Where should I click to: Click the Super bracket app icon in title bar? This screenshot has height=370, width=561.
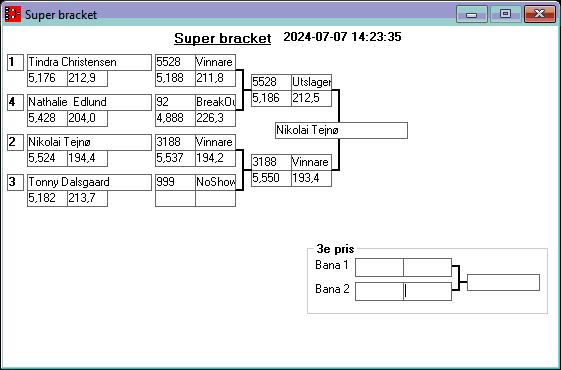tap(13, 14)
